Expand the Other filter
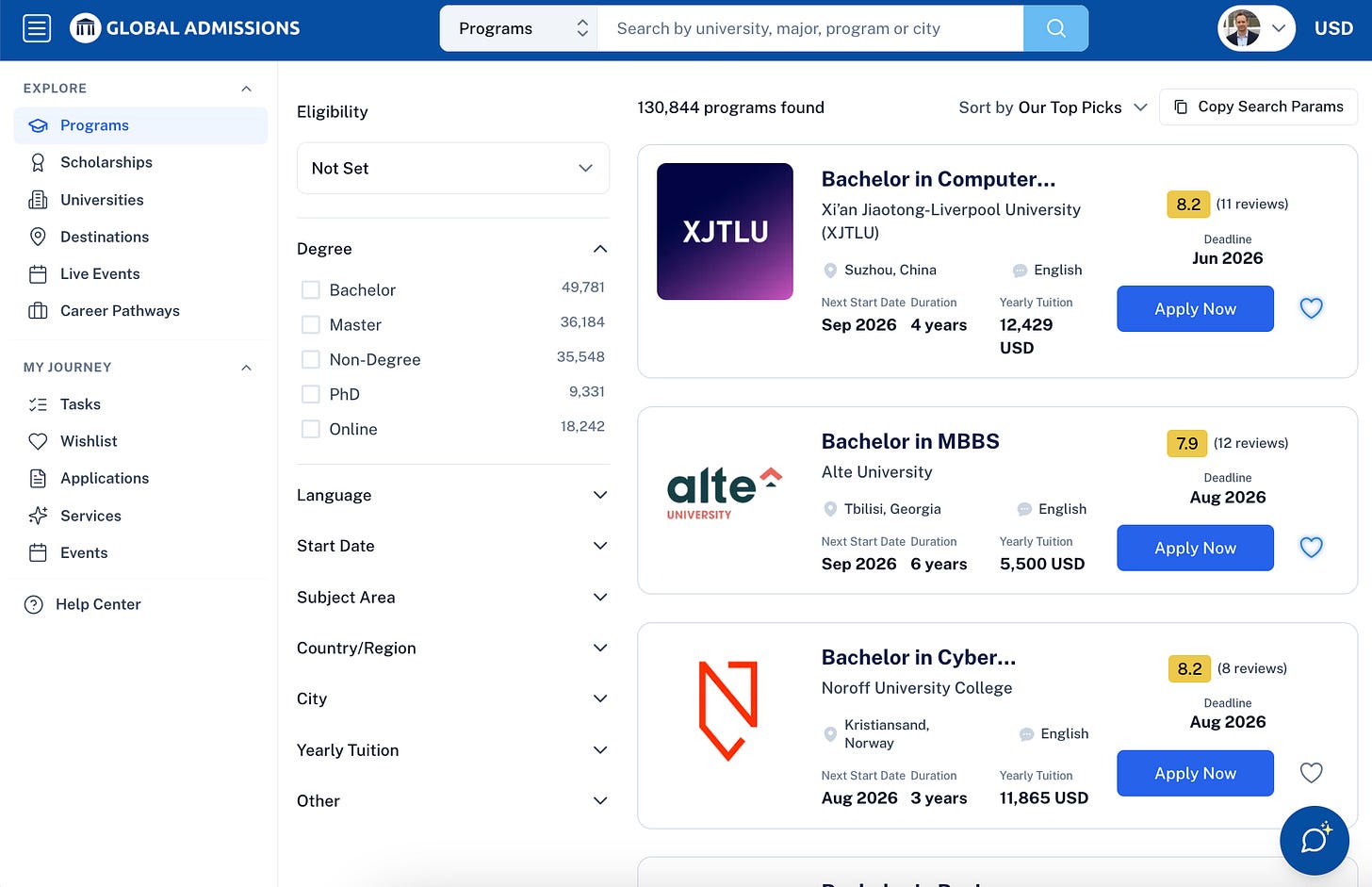1372x887 pixels. point(600,801)
